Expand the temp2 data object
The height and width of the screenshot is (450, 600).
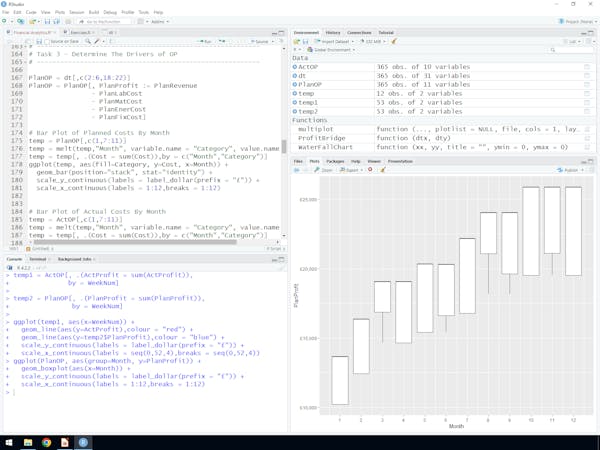(x=295, y=111)
